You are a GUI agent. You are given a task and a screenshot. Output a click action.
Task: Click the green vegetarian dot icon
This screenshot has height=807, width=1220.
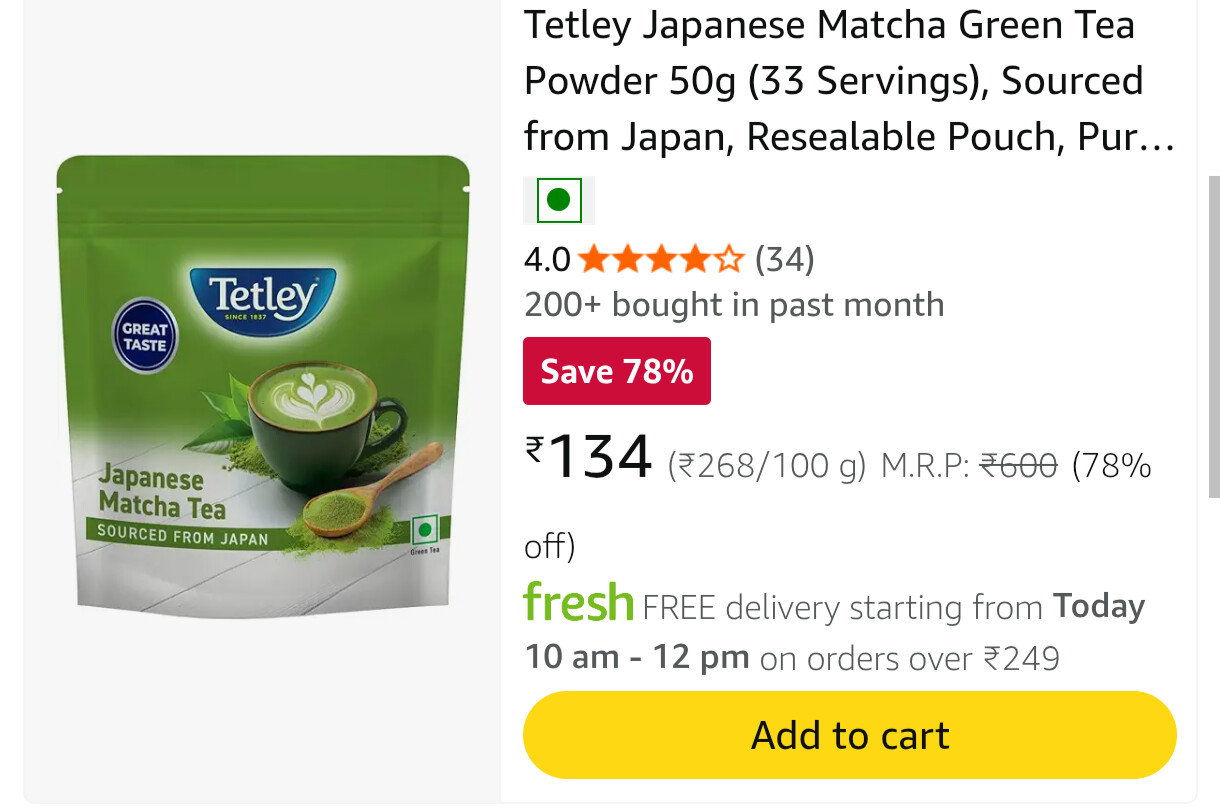coord(559,200)
